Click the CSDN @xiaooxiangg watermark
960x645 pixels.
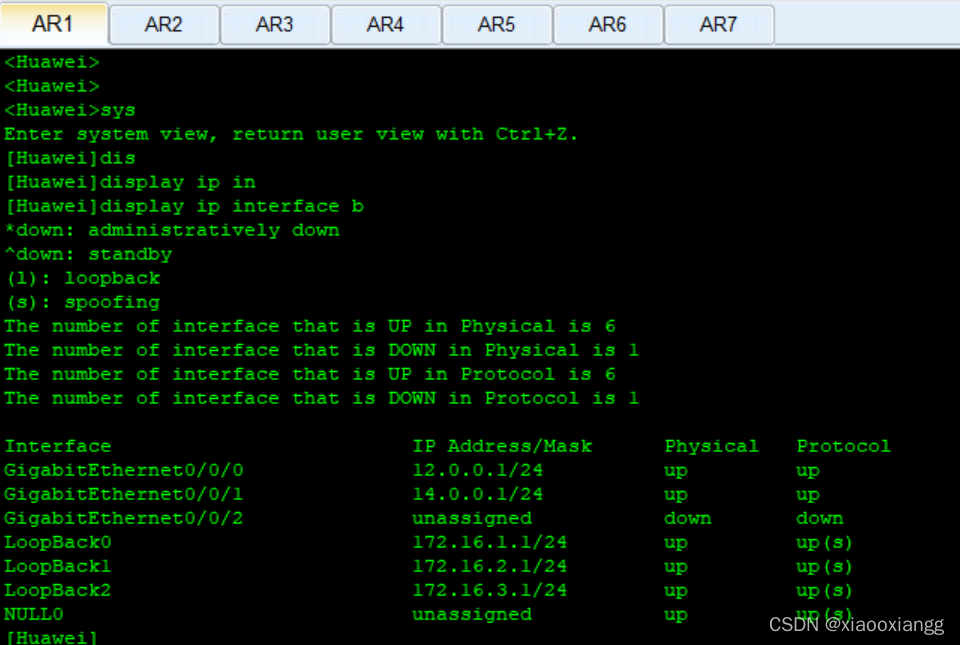(x=856, y=625)
